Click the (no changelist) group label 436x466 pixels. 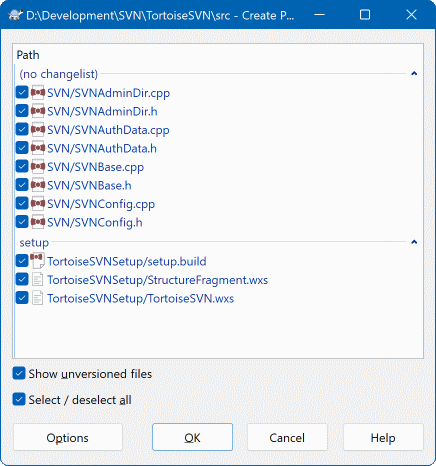(x=59, y=74)
